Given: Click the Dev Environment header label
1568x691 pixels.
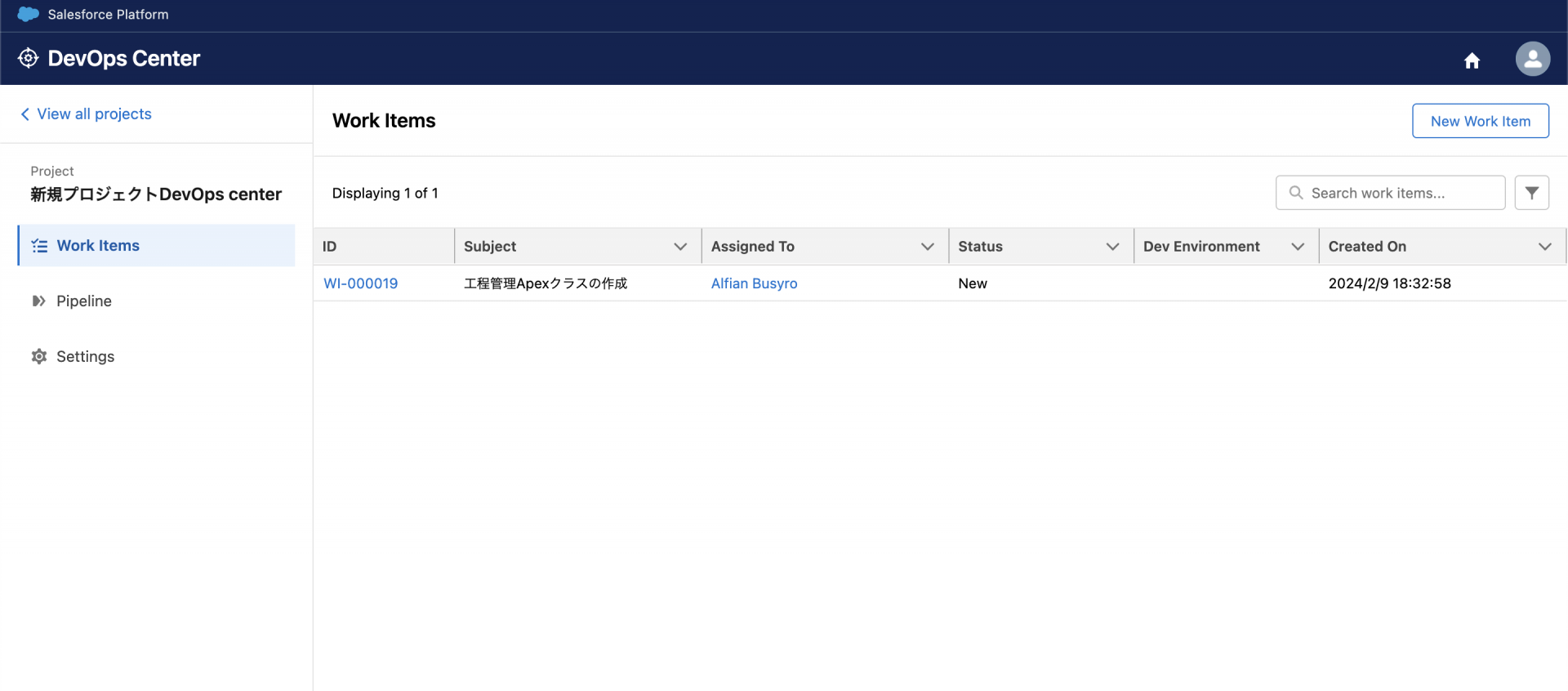Looking at the screenshot, I should 1201,247.
